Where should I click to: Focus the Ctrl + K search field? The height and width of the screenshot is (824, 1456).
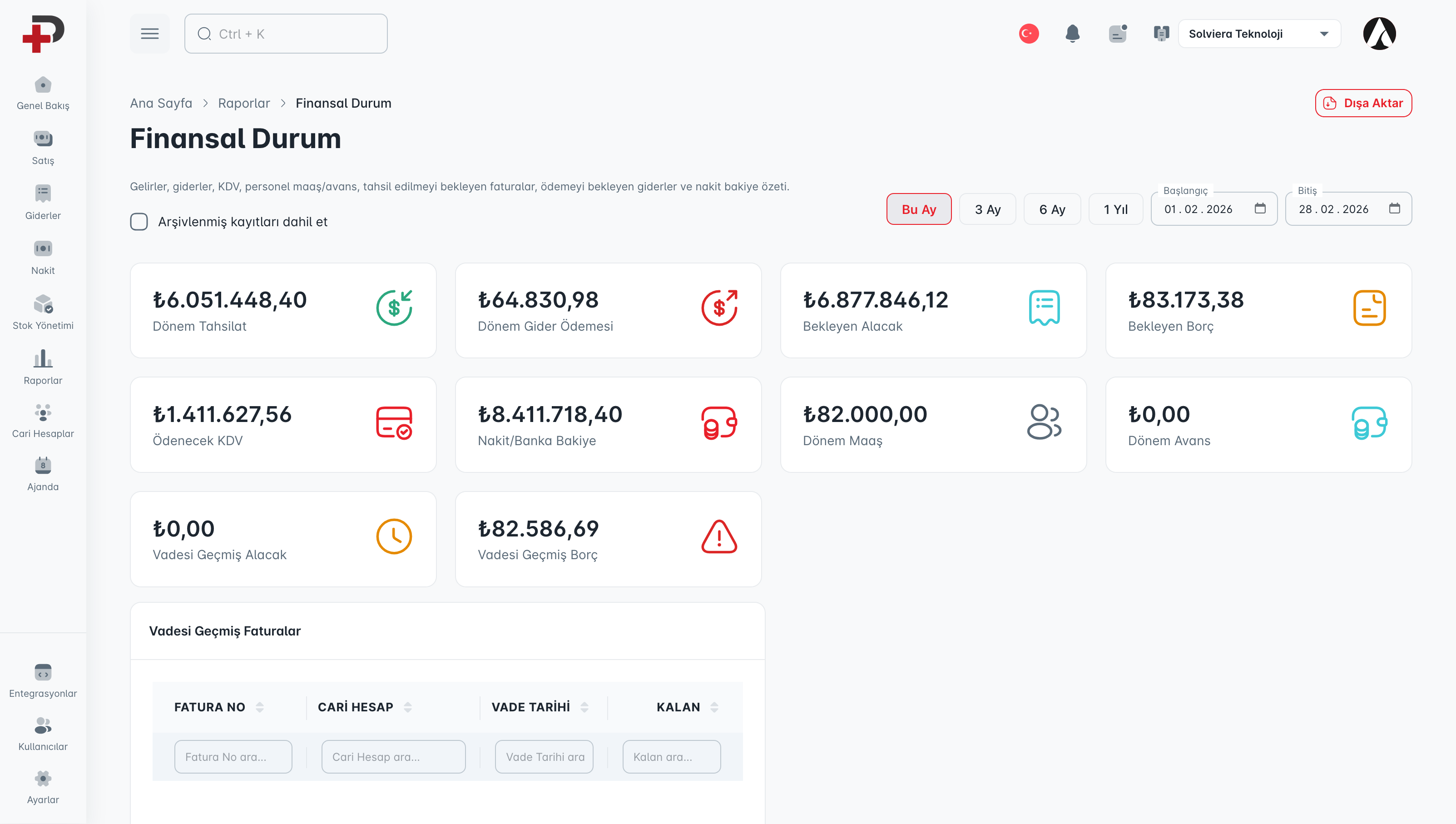[x=286, y=34]
